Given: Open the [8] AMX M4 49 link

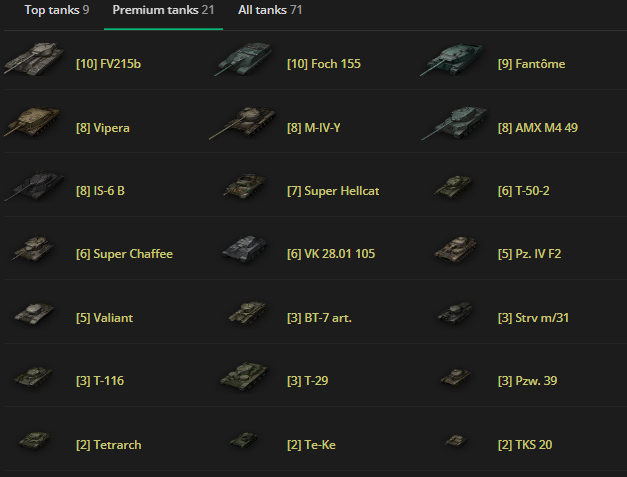Looking at the screenshot, I should click(538, 128).
